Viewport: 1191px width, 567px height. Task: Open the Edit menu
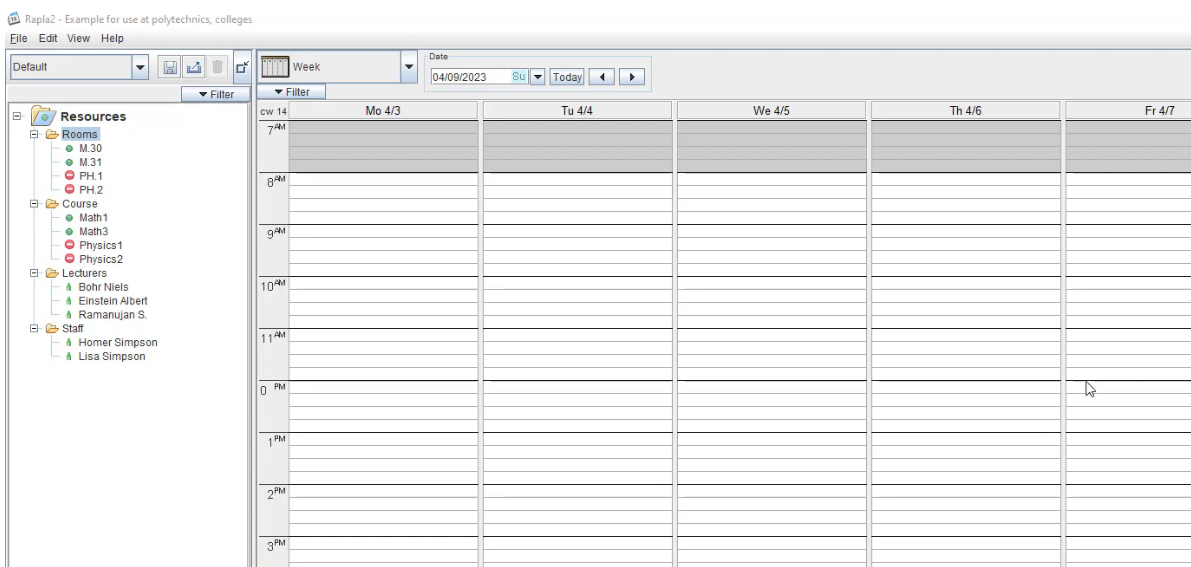pos(48,38)
